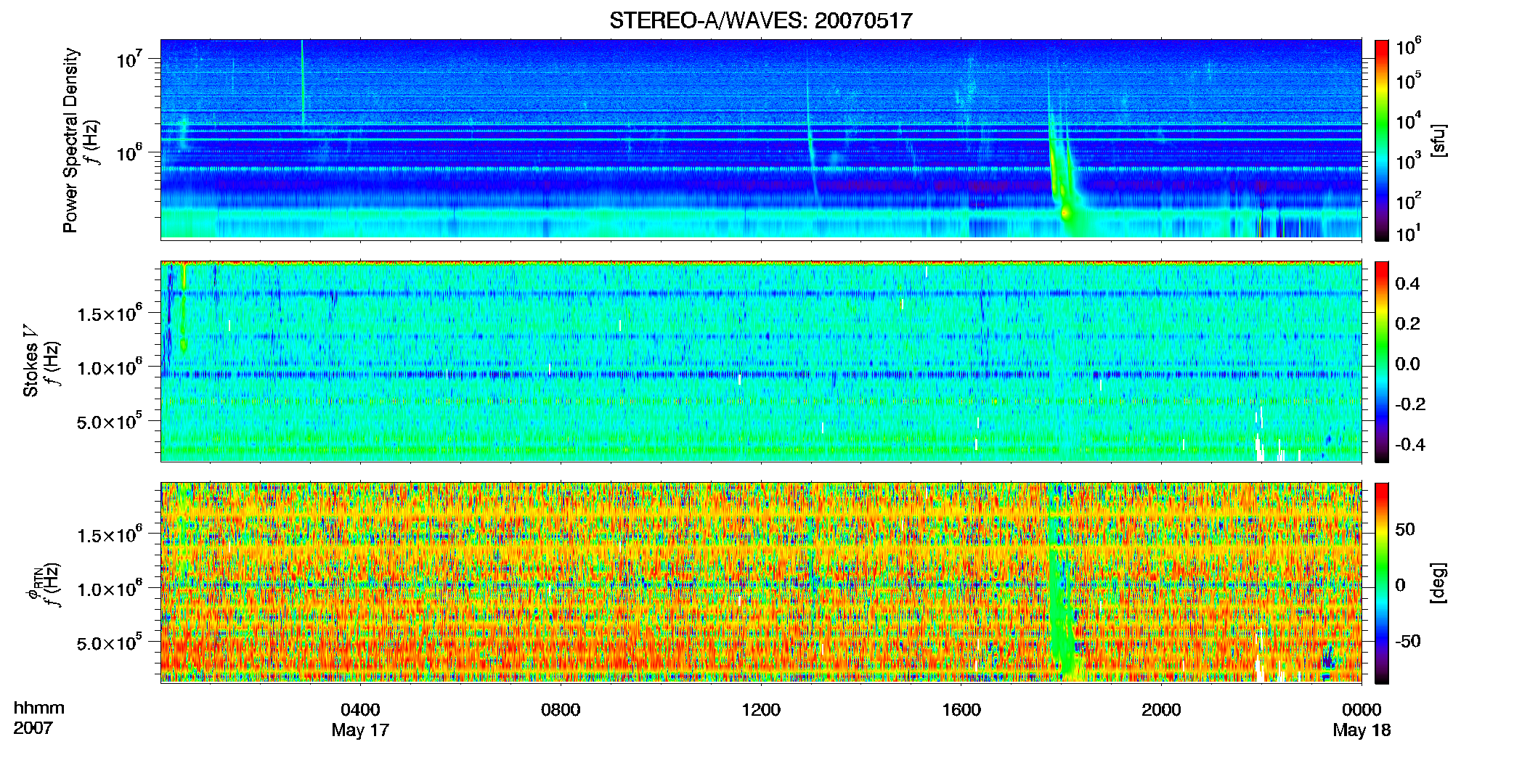Viewport: 1522px width, 784px height.
Task: Select the 2007 year label
Action: [33, 728]
